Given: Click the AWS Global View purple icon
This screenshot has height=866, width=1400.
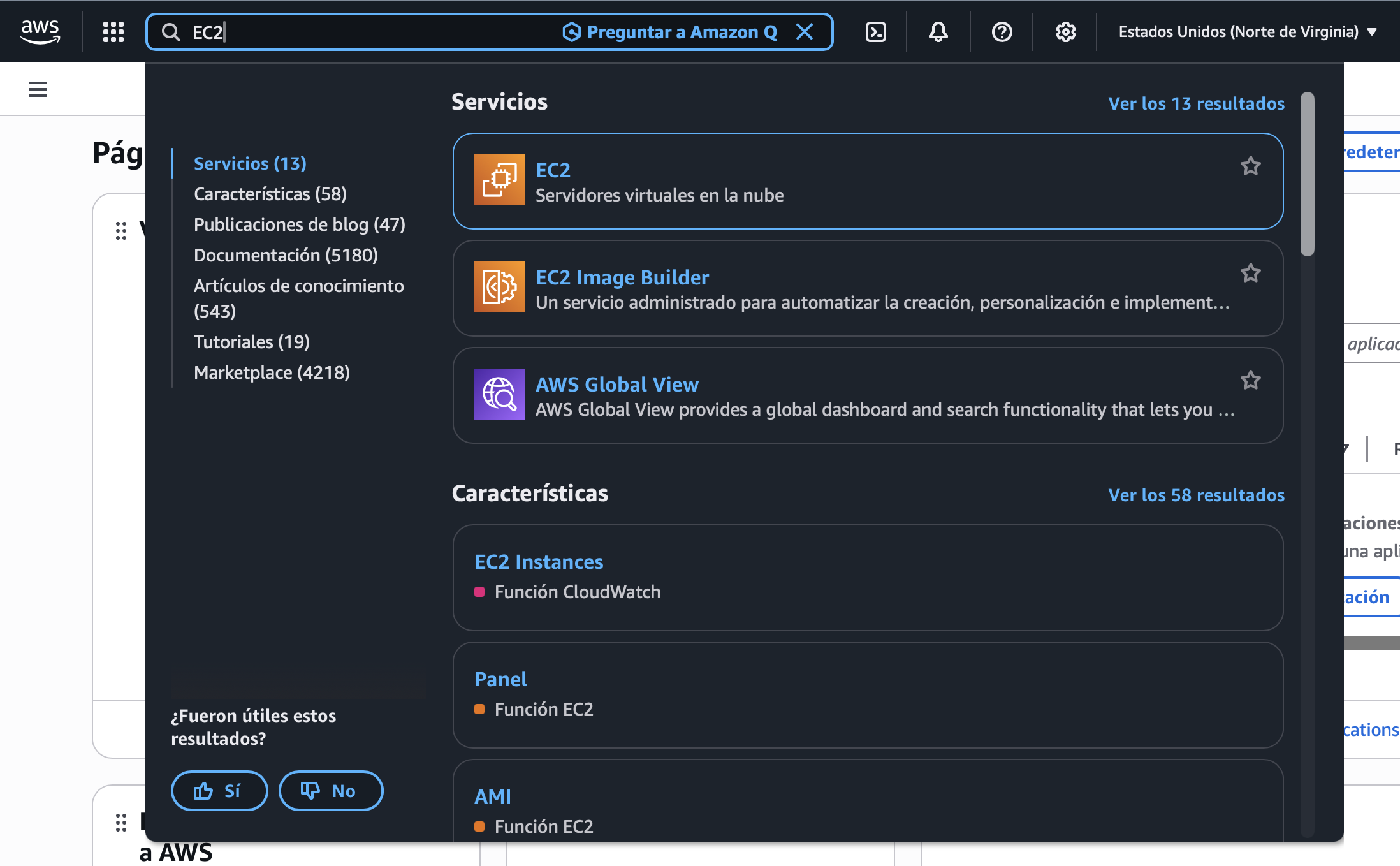Looking at the screenshot, I should tap(499, 394).
